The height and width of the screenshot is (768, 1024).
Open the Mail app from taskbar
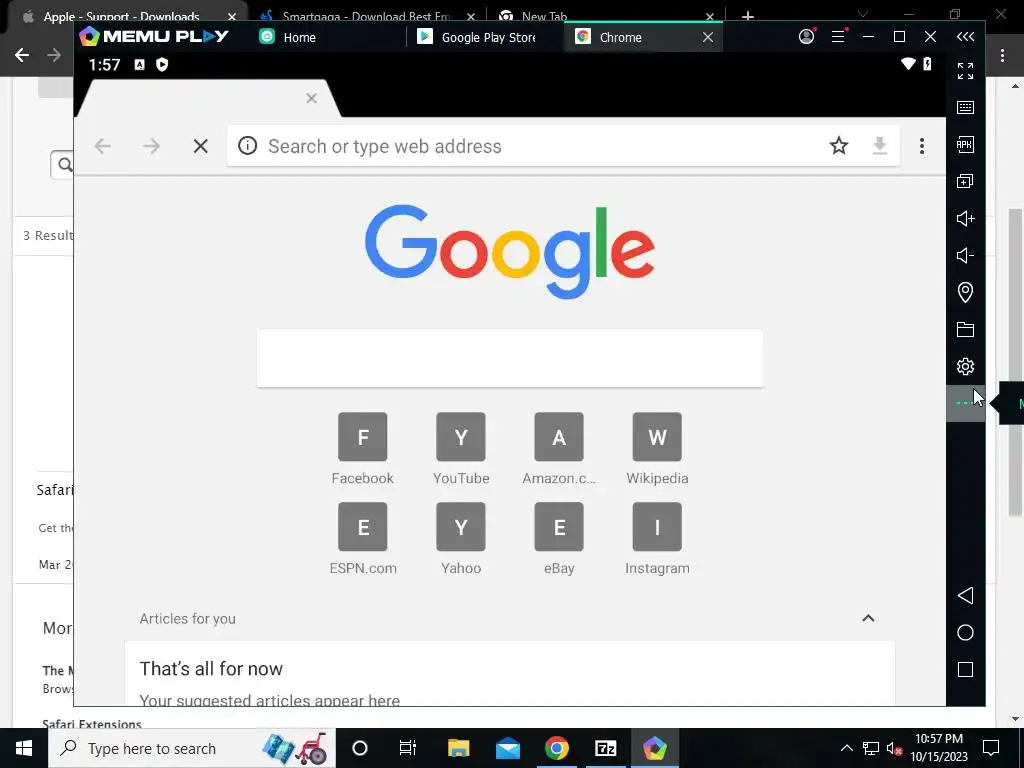tap(507, 748)
